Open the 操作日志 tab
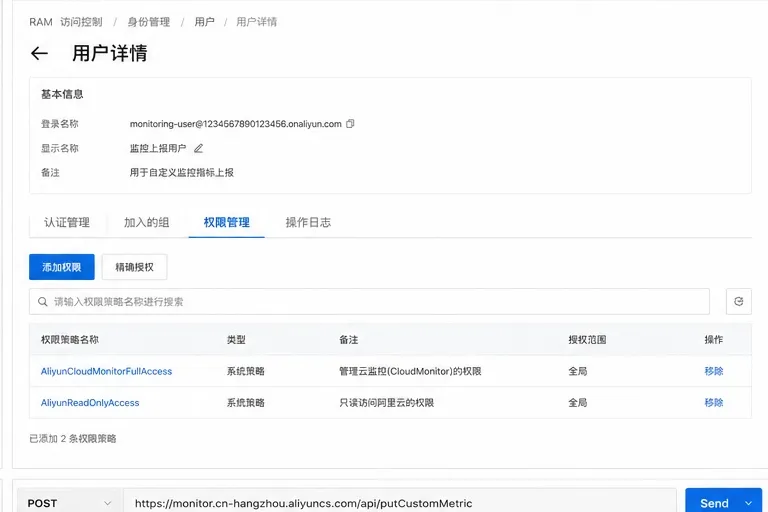Image resolution: width=768 pixels, height=512 pixels. (x=308, y=222)
